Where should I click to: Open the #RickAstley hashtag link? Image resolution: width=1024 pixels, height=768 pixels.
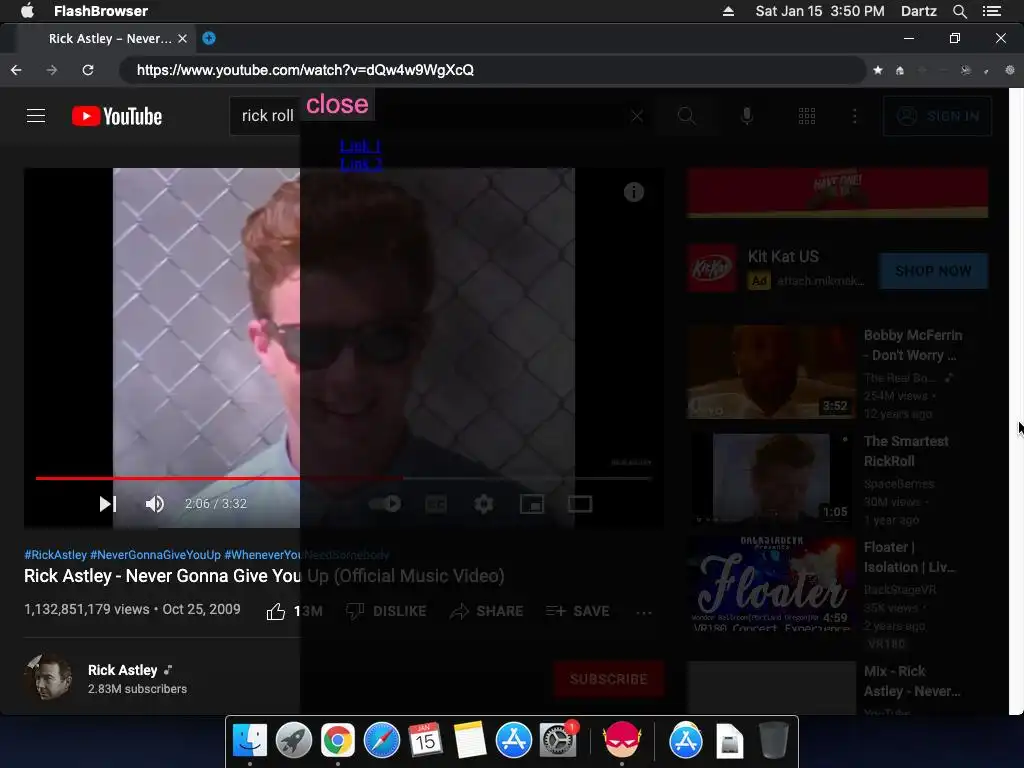(56, 554)
